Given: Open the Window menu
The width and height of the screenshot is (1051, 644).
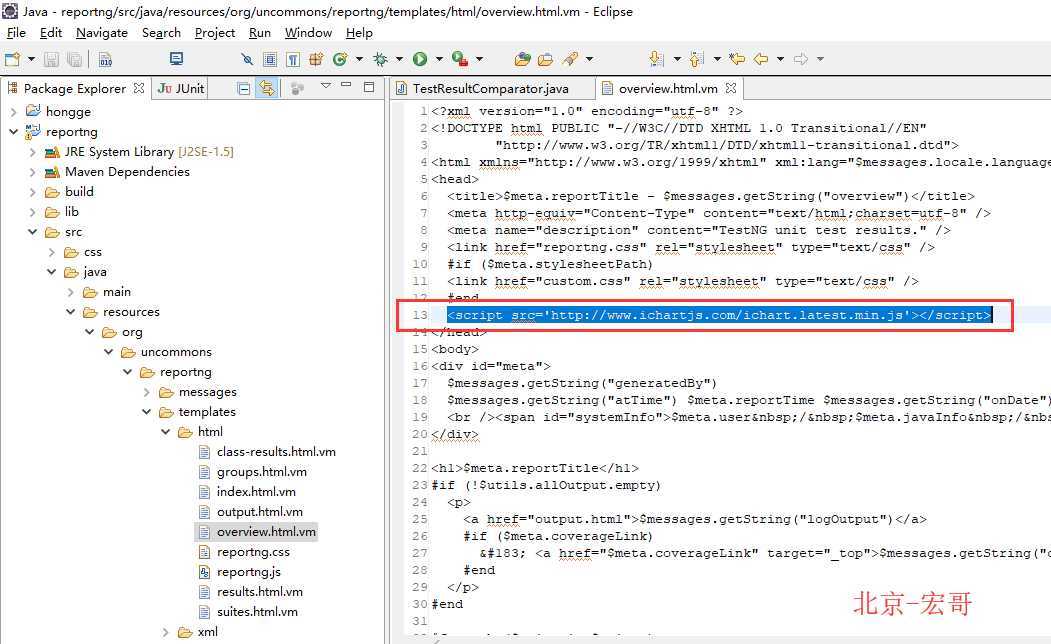Looking at the screenshot, I should [x=308, y=33].
